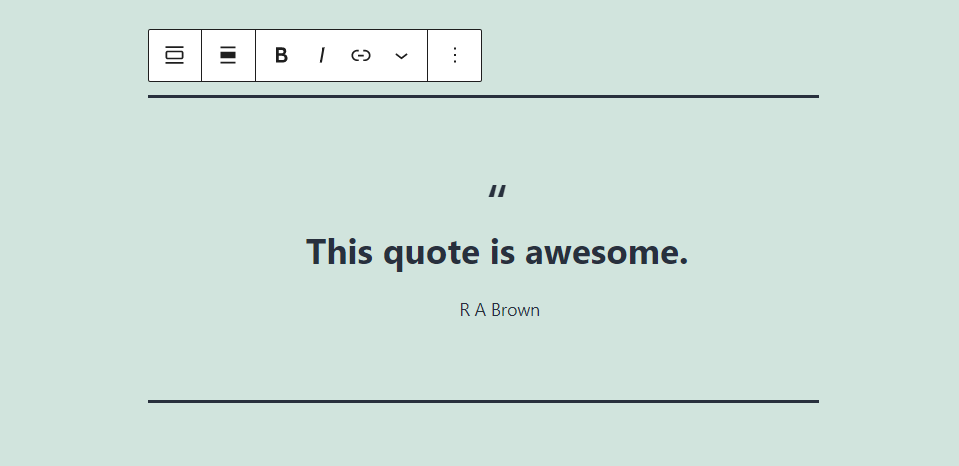Click the word 'awesome.' in the quote
This screenshot has width=959, height=466.
(x=607, y=252)
